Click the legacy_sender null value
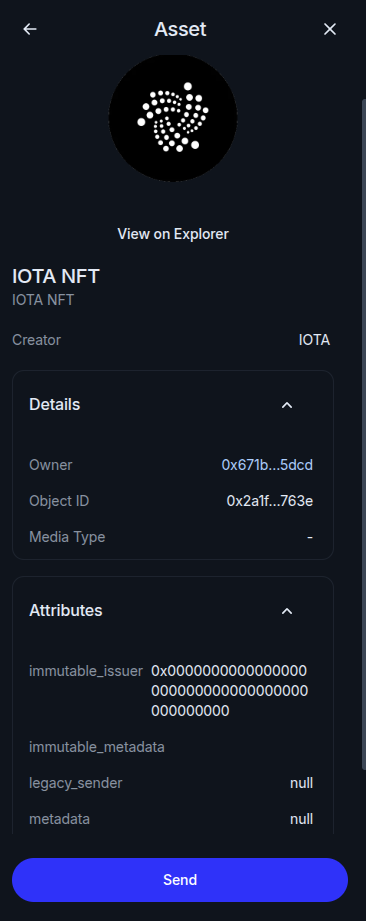Image resolution: width=366 pixels, height=921 pixels. click(x=301, y=783)
